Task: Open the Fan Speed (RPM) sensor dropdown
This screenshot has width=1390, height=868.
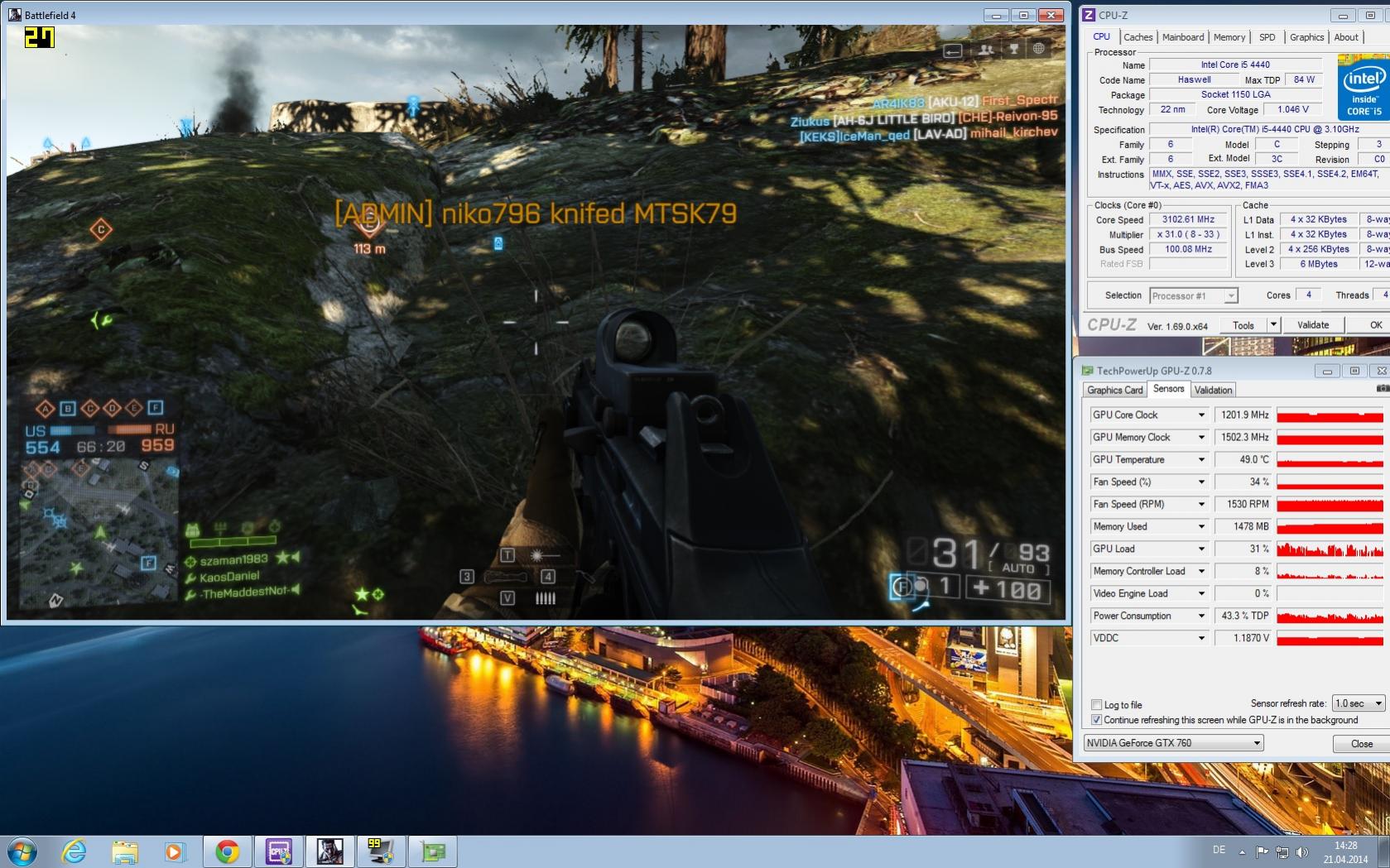Action: tap(1201, 504)
